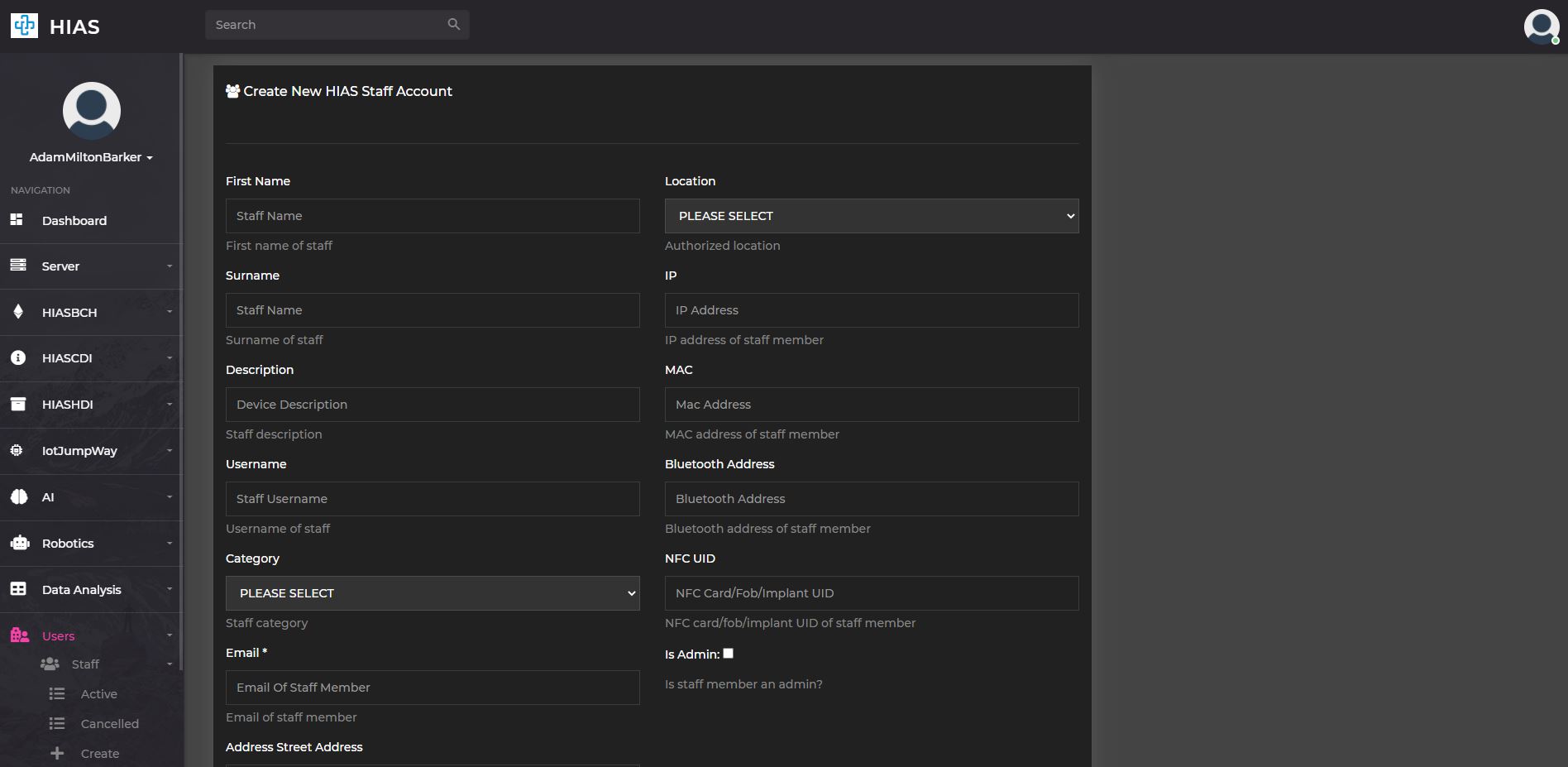Open the Category dropdown
Image resolution: width=1568 pixels, height=767 pixels.
coord(433,593)
